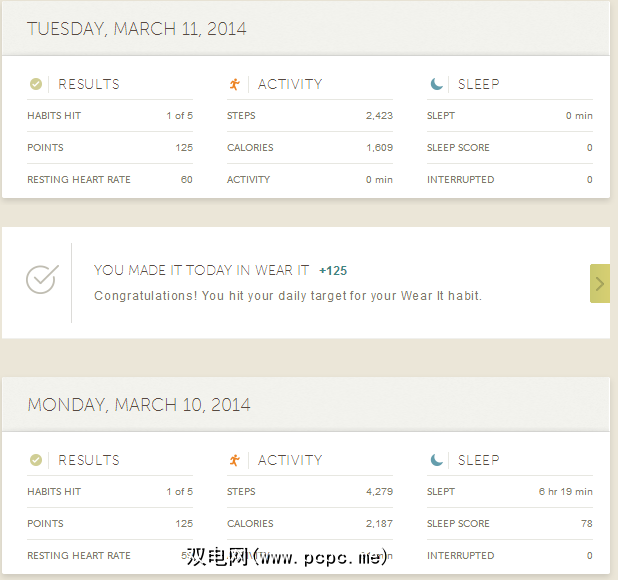Image resolution: width=618 pixels, height=580 pixels.
Task: Click the Activity runner icon for March 11
Action: click(234, 85)
